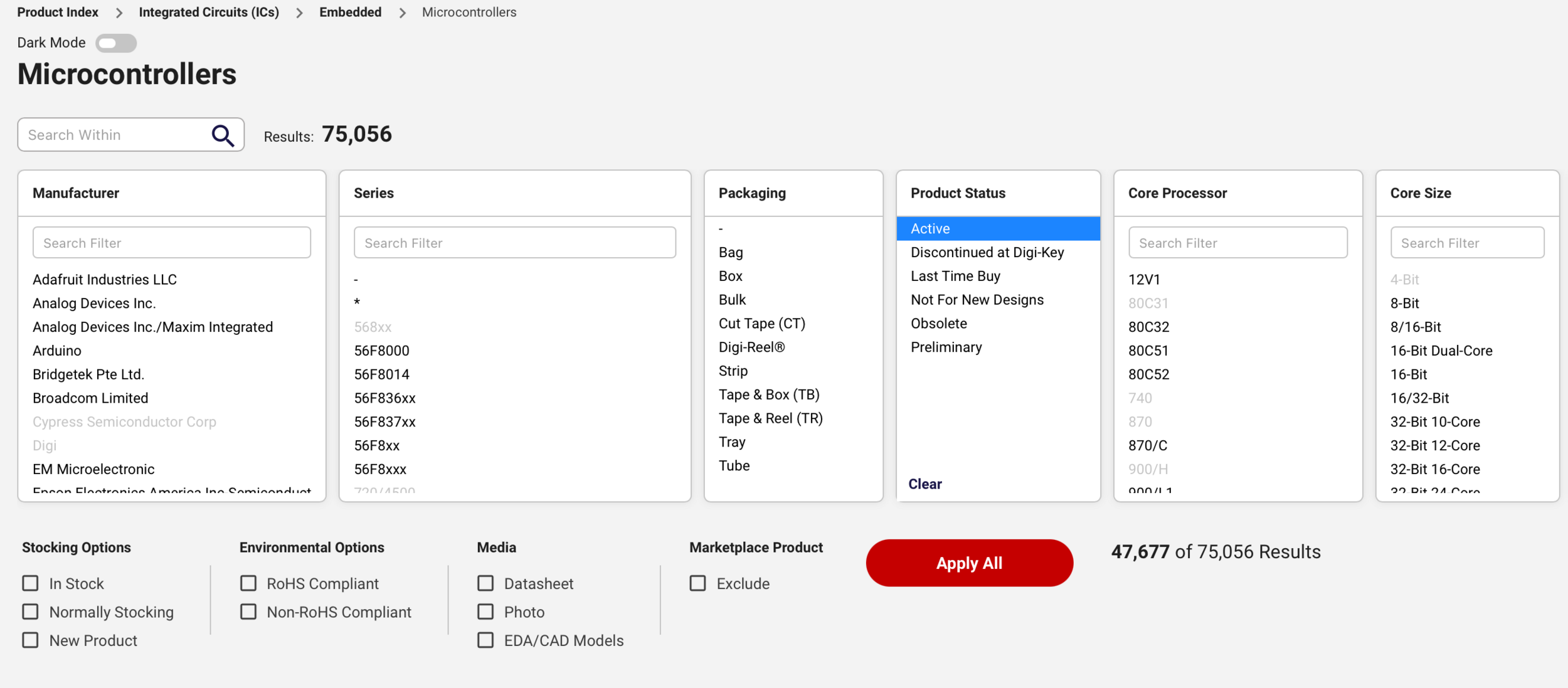The width and height of the screenshot is (1568, 688).
Task: Open Integrated Circuits (ICs) breadcrumb link
Action: coord(209,13)
